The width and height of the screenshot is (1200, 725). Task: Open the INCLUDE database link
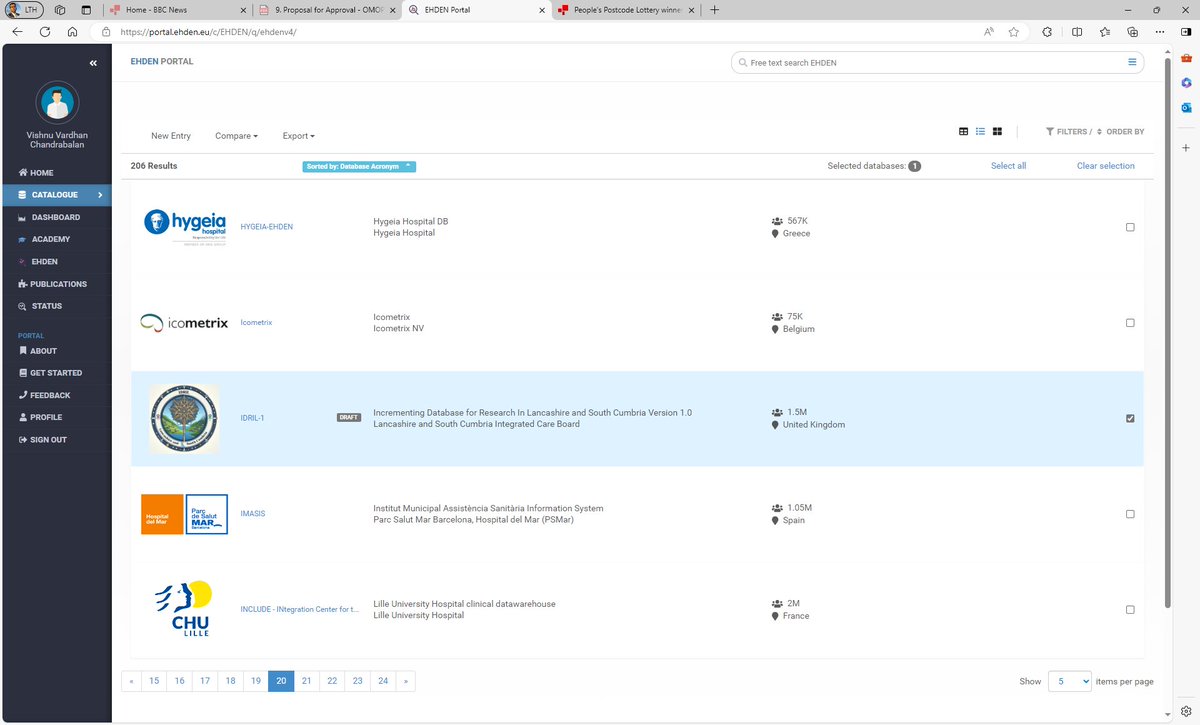point(300,609)
